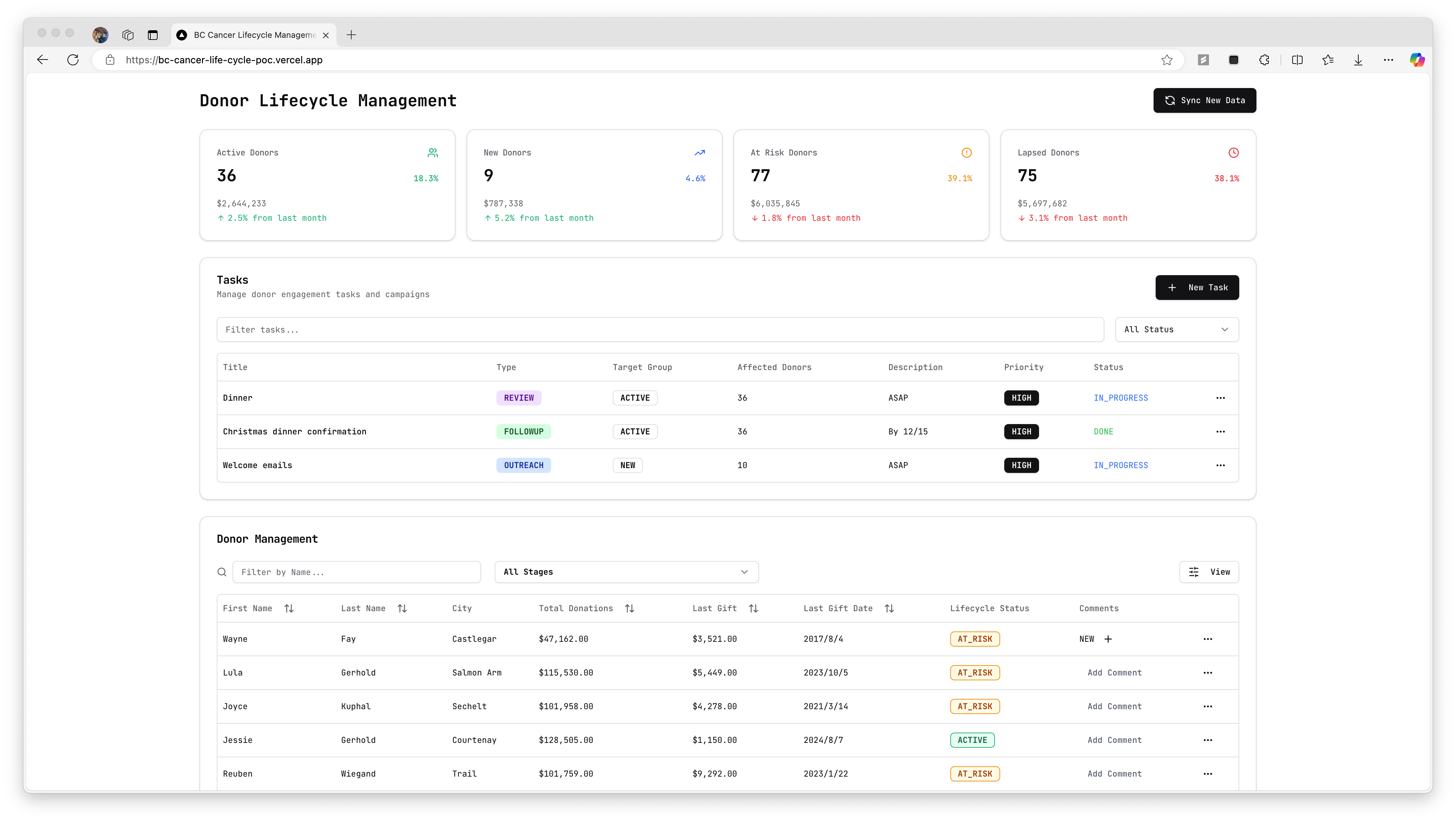Open browser downloads icon

tap(1358, 60)
